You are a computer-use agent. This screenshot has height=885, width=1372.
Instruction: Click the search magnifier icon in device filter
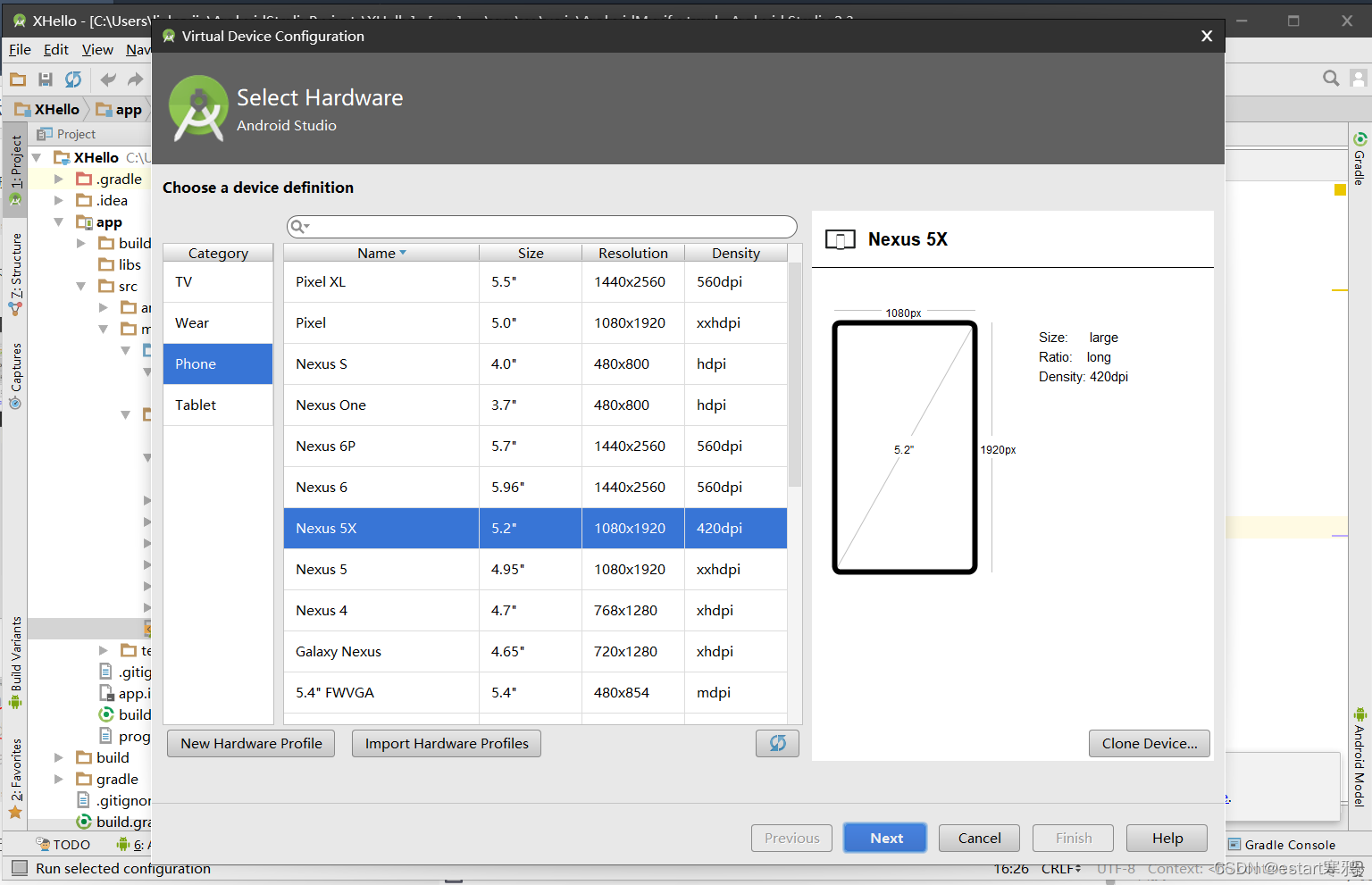coord(299,227)
